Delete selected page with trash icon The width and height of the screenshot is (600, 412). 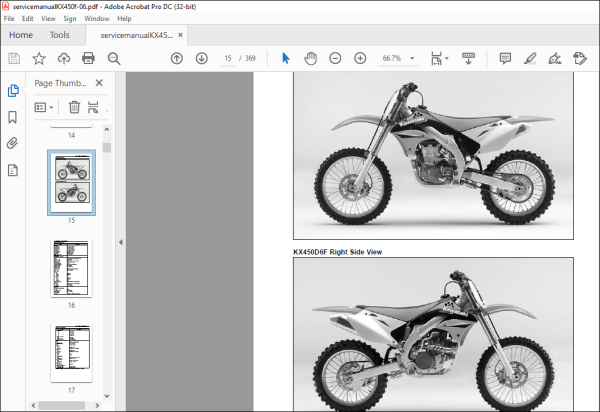tap(74, 107)
